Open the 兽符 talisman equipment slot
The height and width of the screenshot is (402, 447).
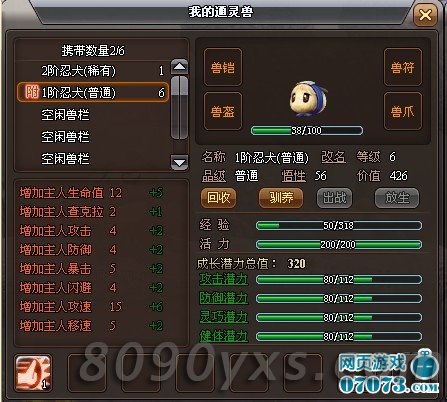click(x=403, y=67)
